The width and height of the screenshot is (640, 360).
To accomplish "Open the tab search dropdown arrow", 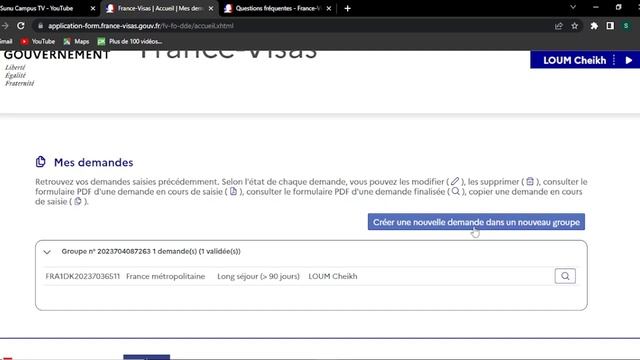I will coord(573,7).
